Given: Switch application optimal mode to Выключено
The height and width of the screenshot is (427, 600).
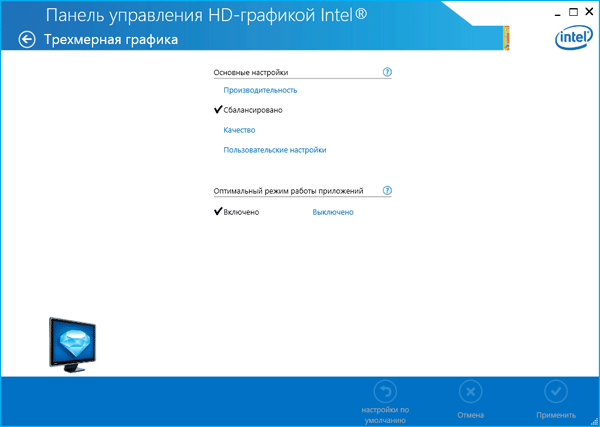Looking at the screenshot, I should point(333,212).
